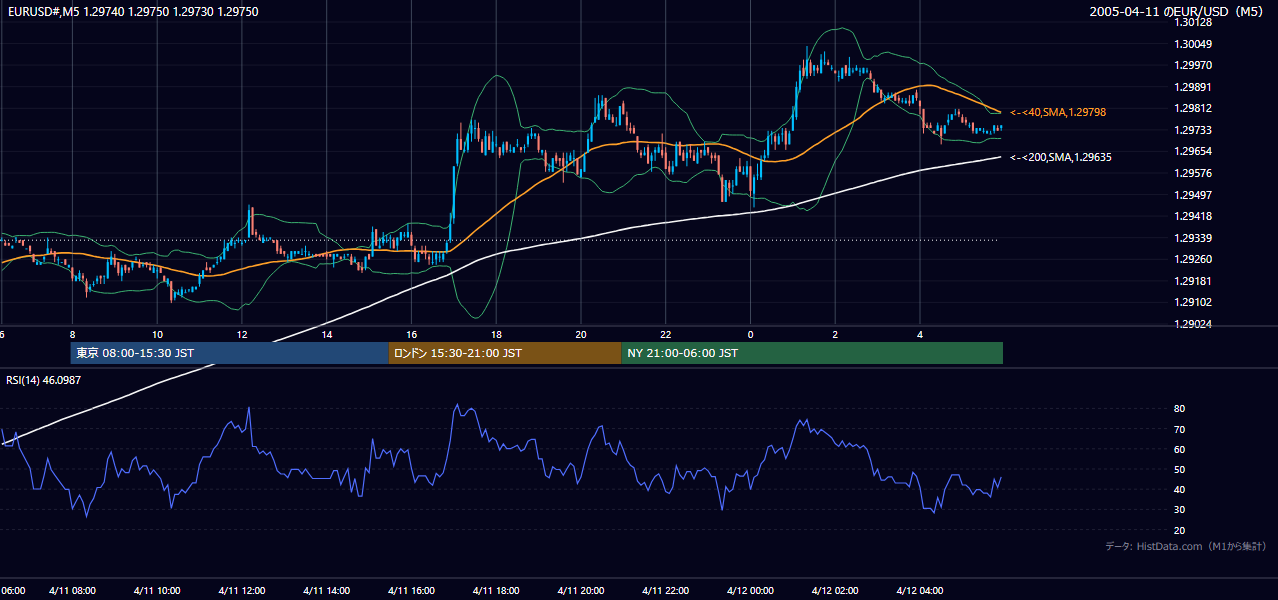Click hour tick 16 under price chart
This screenshot has width=1278, height=600.
(412, 334)
